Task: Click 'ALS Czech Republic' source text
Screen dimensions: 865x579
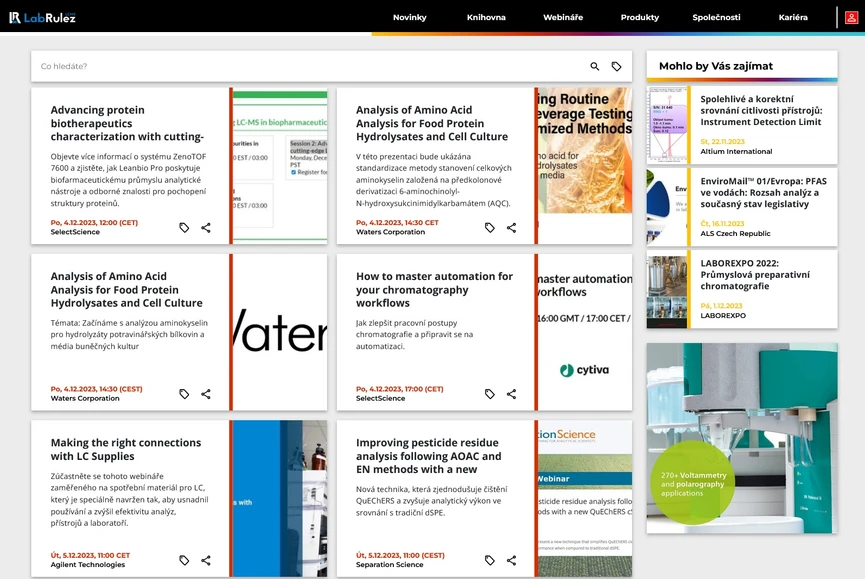Action: pos(735,233)
